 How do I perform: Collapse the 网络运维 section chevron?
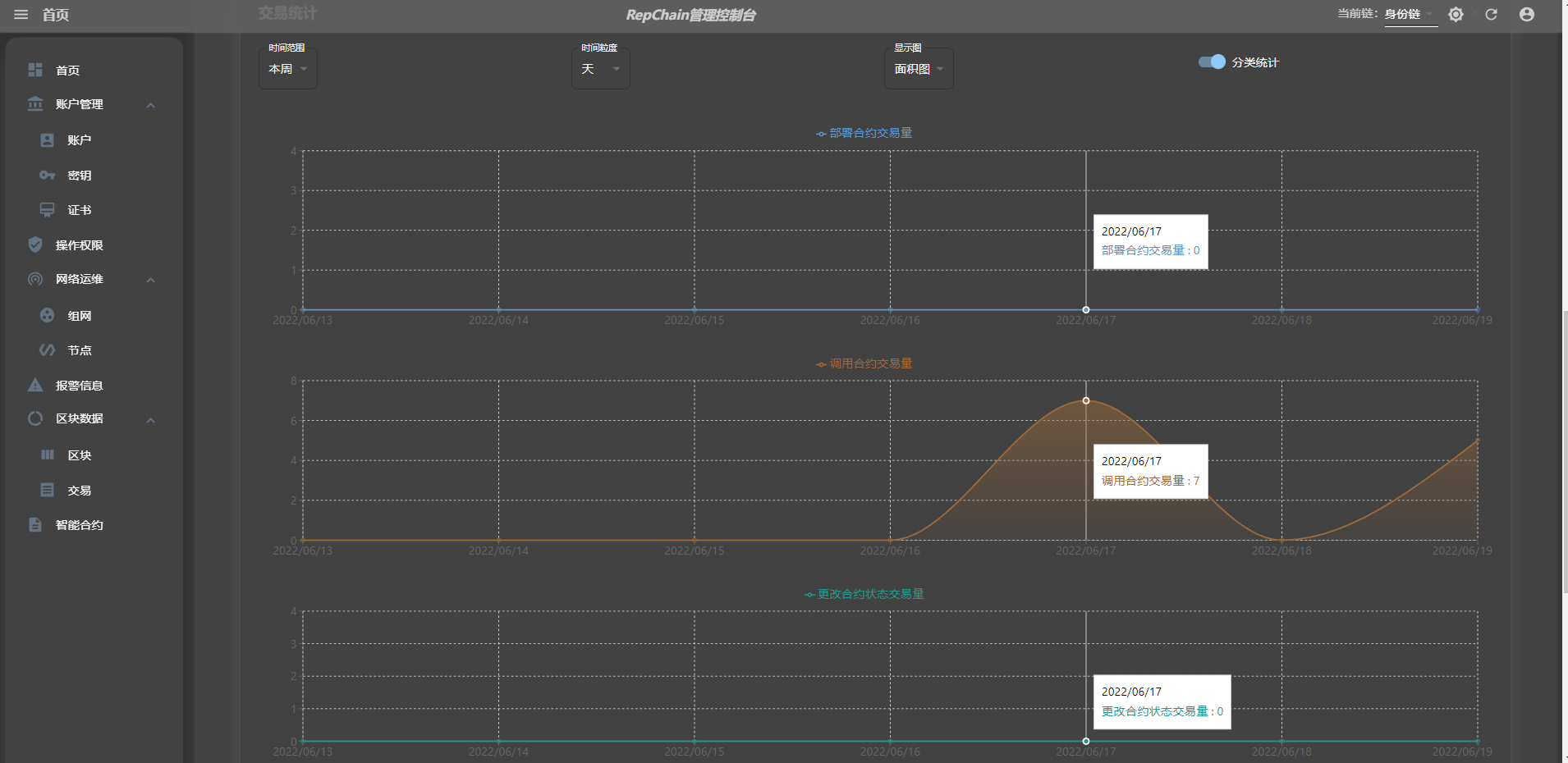151,280
